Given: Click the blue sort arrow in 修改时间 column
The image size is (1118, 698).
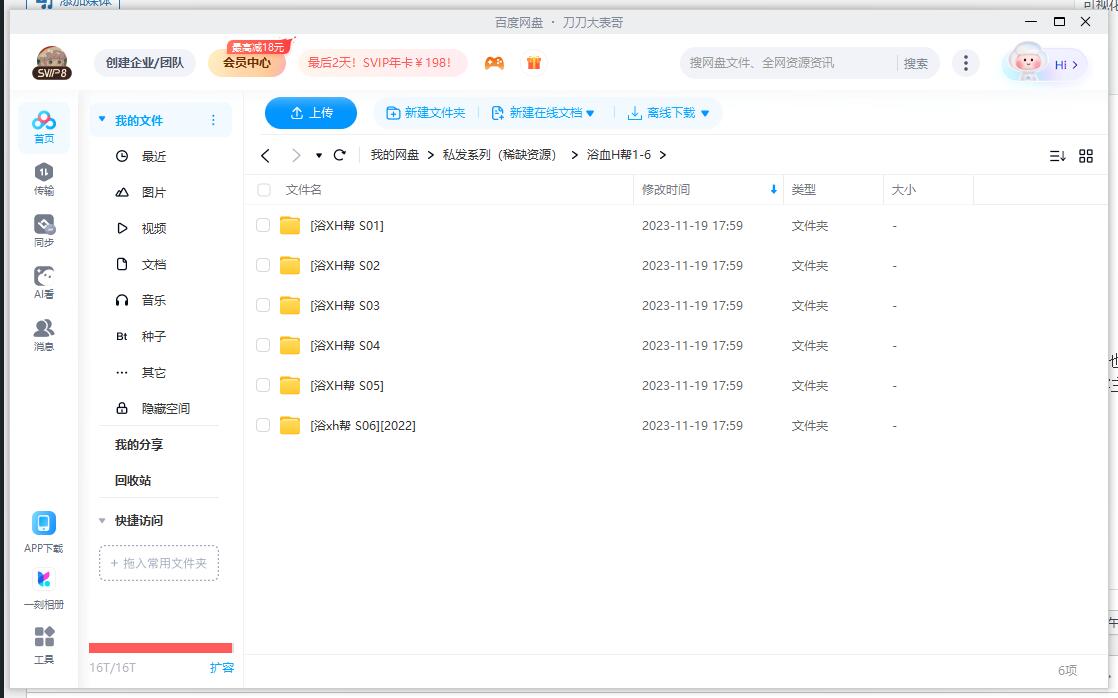Looking at the screenshot, I should (774, 190).
